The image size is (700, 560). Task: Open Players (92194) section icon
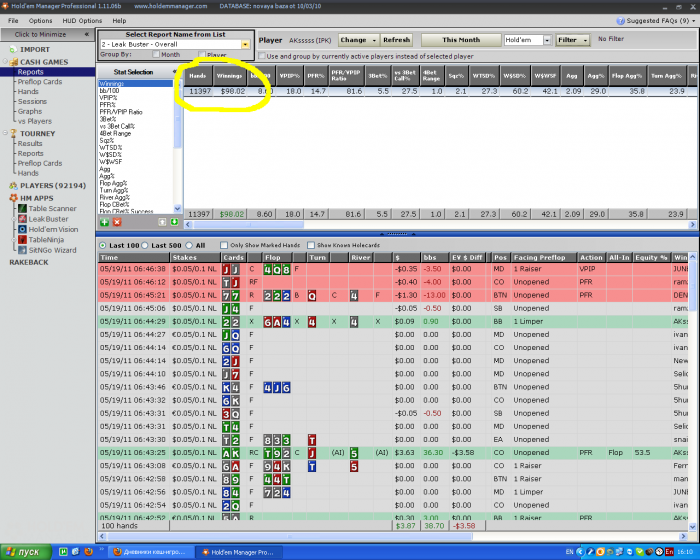pos(13,186)
